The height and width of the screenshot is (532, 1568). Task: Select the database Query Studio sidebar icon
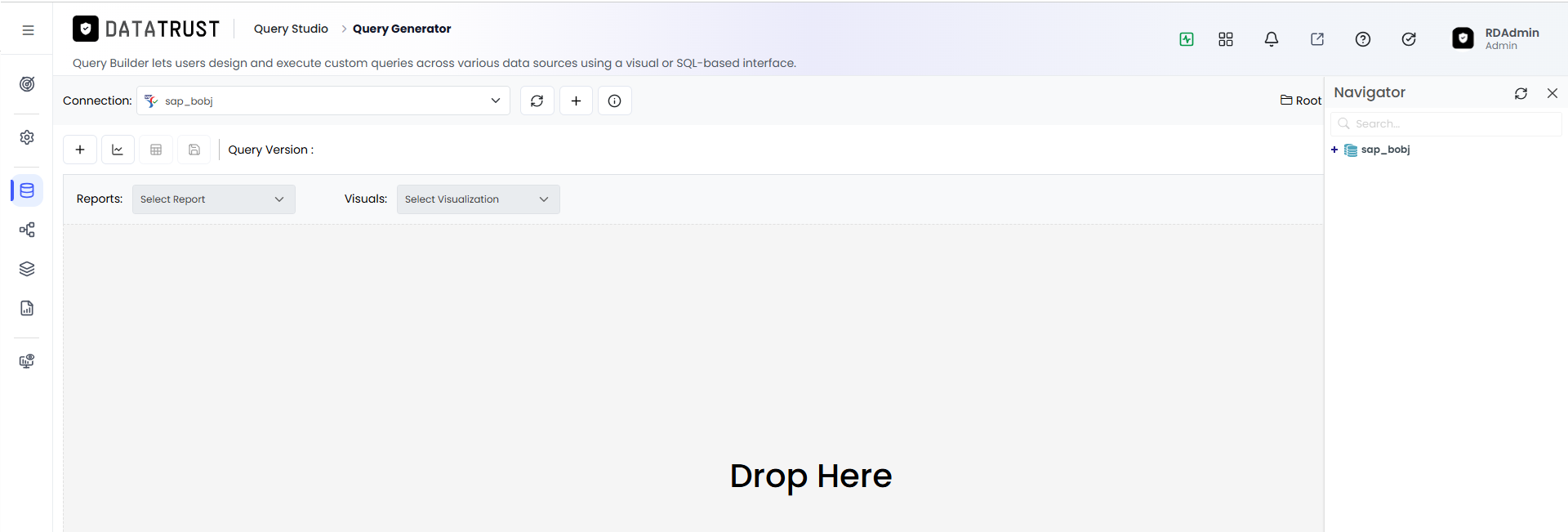coord(27,190)
